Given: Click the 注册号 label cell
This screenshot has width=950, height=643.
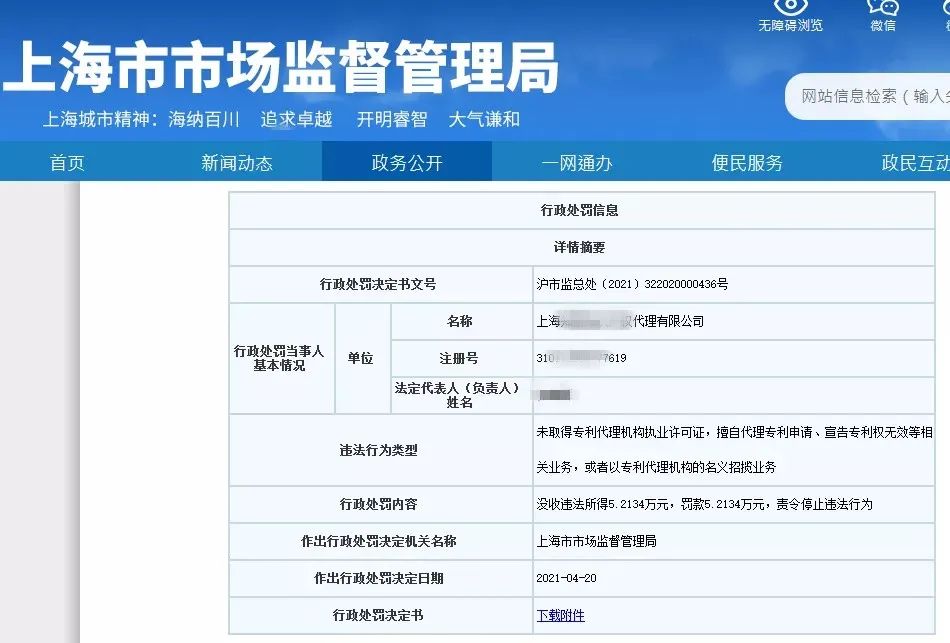Looking at the screenshot, I should [461, 358].
